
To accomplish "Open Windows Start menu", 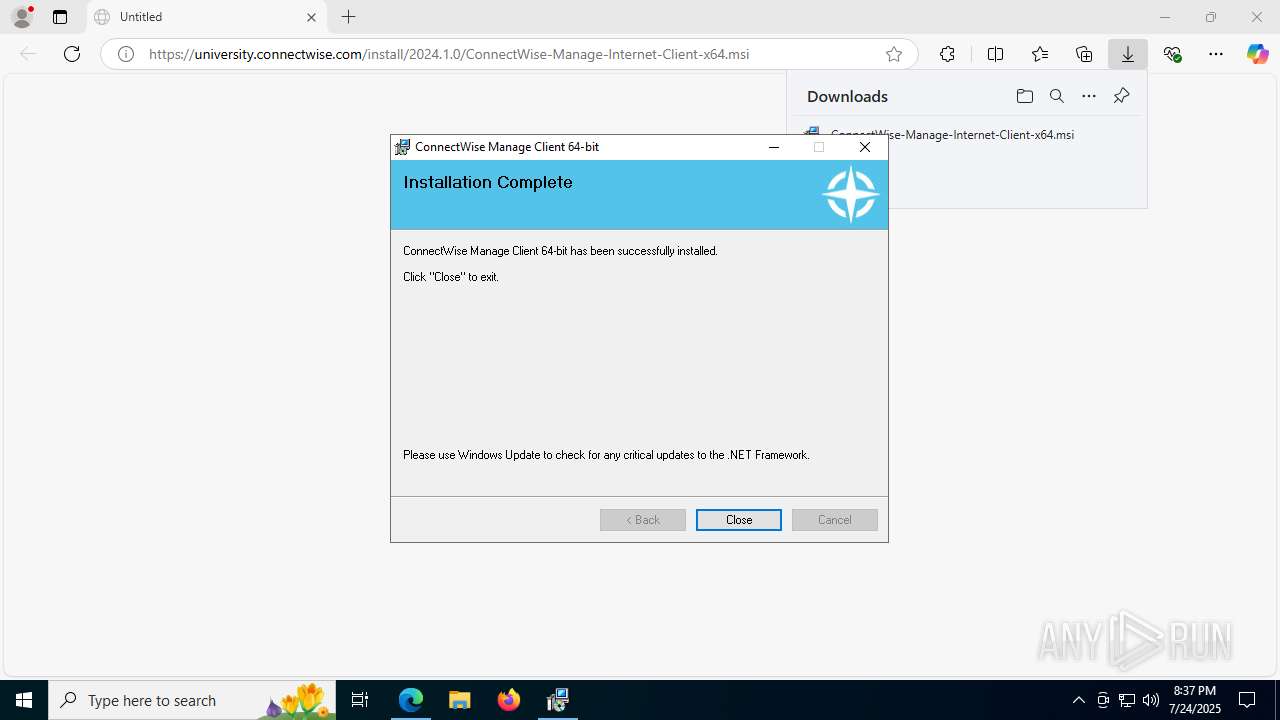I will (x=24, y=700).
